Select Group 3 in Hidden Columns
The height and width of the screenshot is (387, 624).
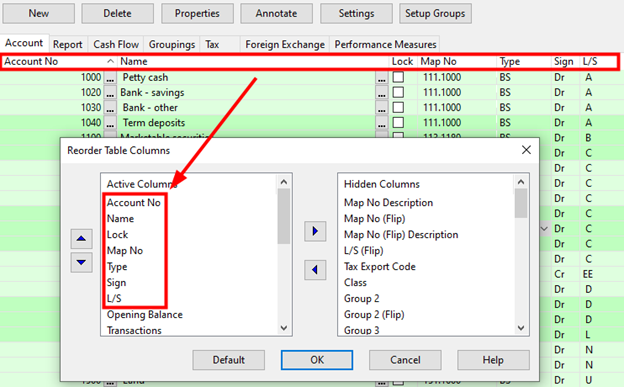click(362, 330)
